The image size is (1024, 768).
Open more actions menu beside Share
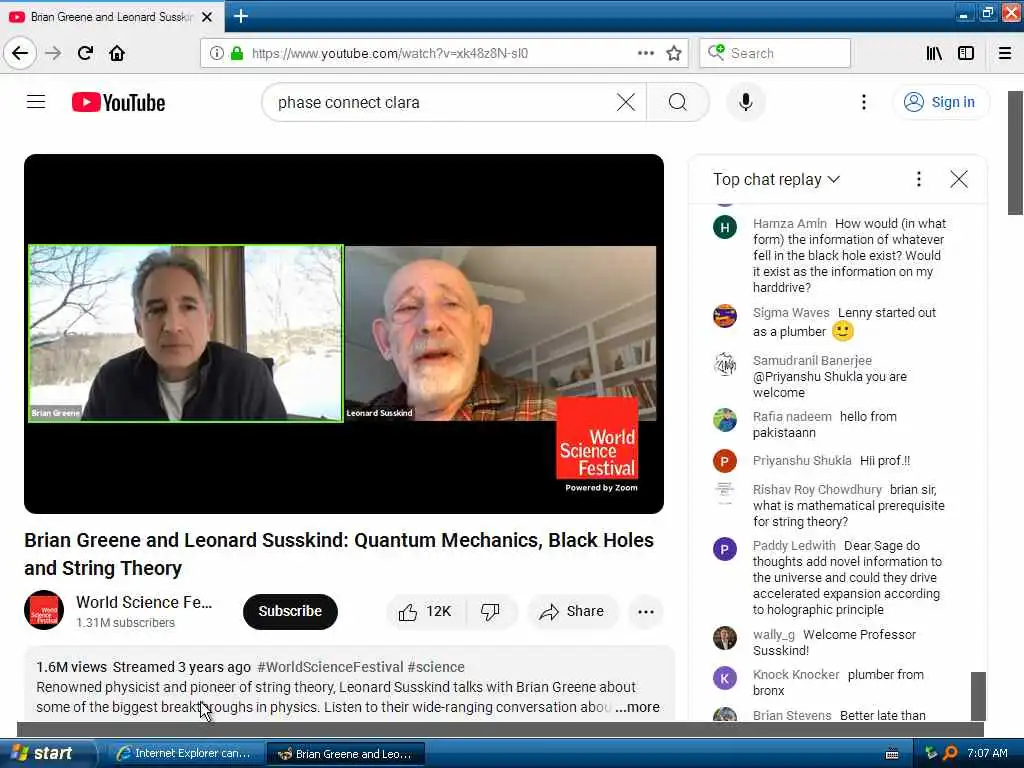click(x=646, y=612)
